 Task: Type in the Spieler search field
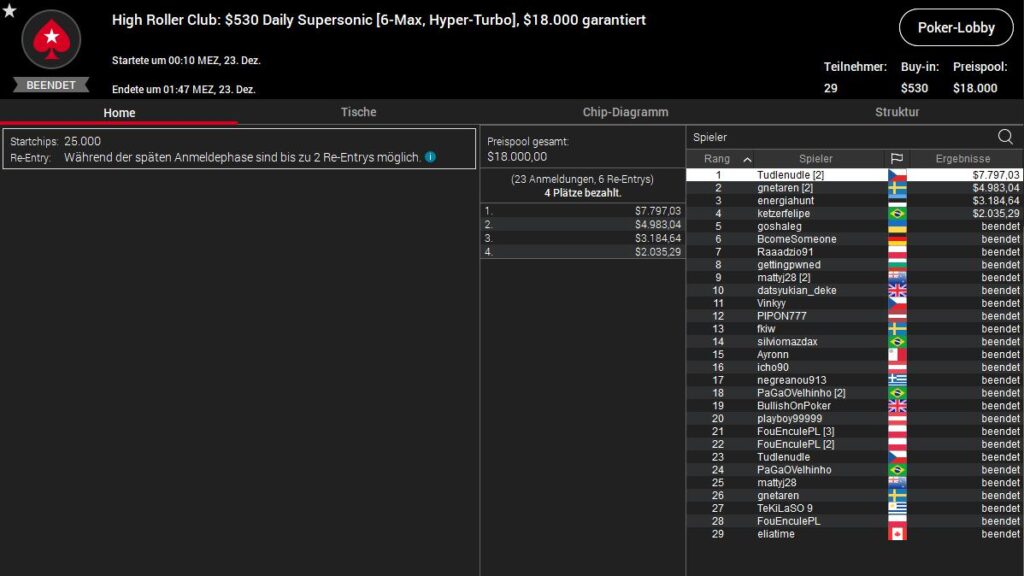point(840,137)
